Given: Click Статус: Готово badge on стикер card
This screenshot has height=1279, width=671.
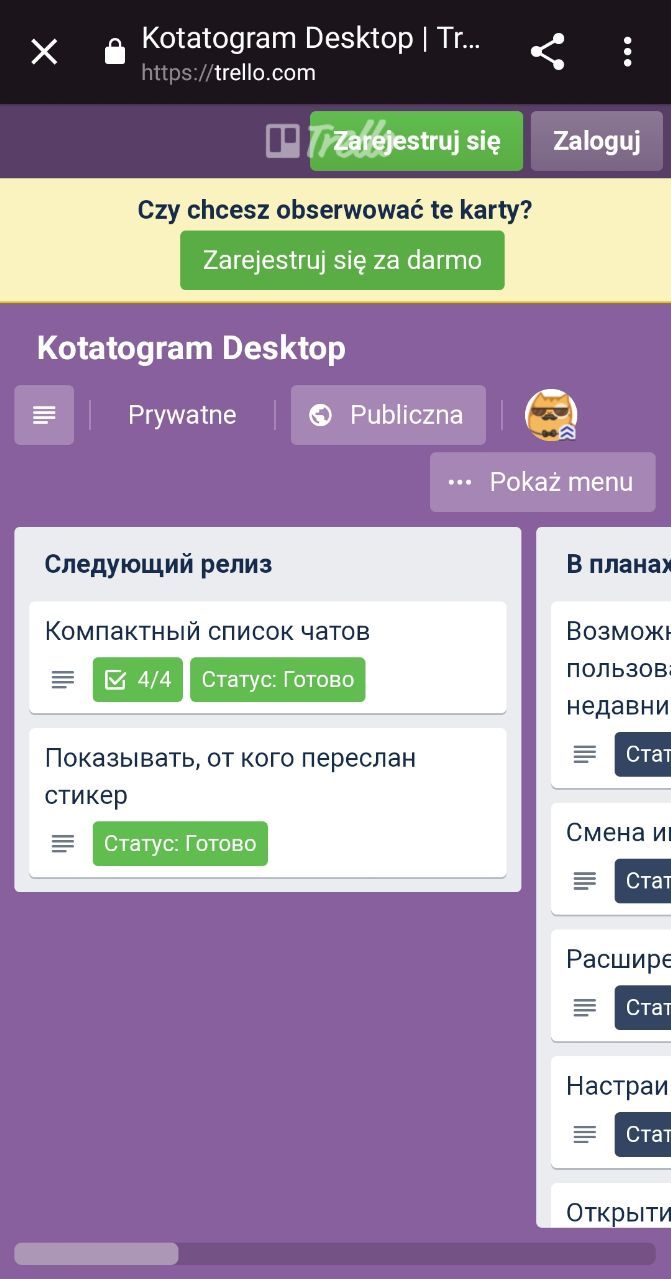Looking at the screenshot, I should pyautogui.click(x=180, y=843).
